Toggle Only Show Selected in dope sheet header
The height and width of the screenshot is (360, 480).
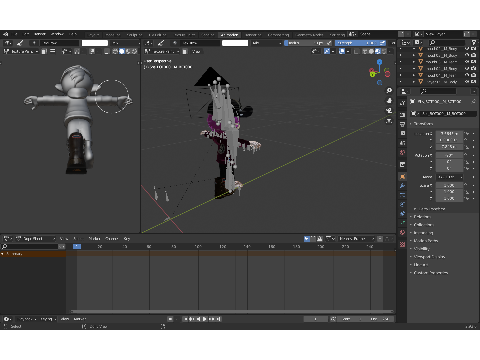tap(307, 239)
